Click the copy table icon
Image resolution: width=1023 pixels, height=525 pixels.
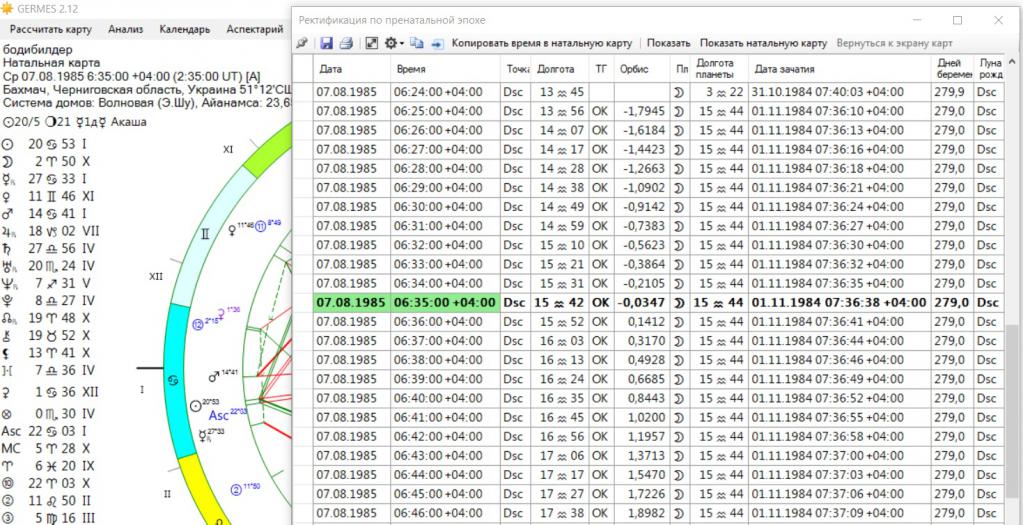(416, 43)
